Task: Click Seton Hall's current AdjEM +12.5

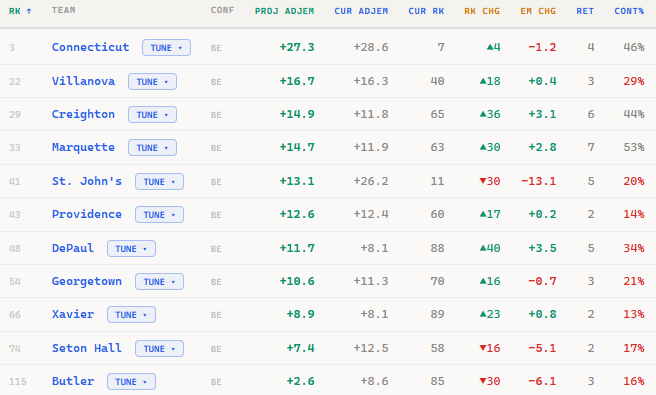Action: pyautogui.click(x=371, y=348)
